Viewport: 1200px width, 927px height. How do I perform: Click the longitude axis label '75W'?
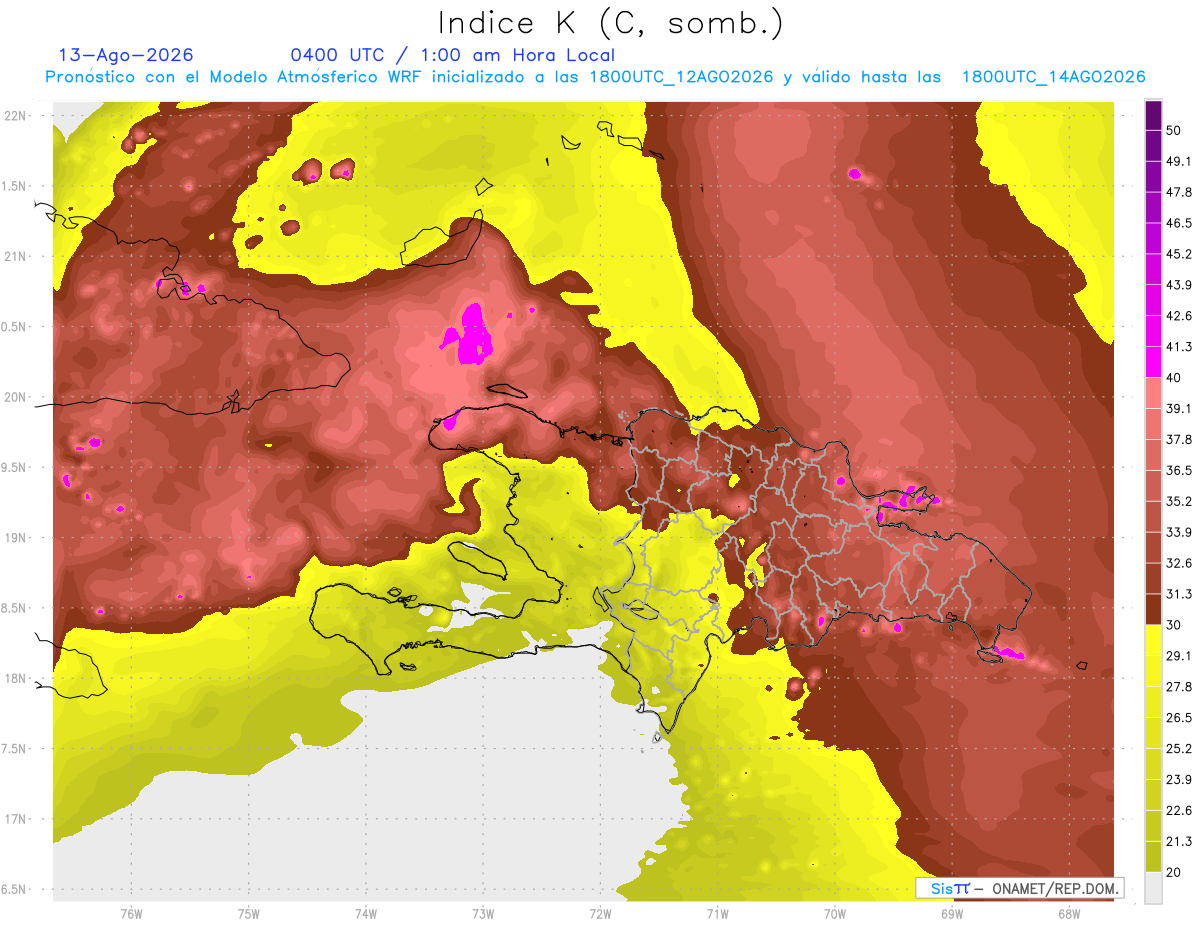(248, 912)
